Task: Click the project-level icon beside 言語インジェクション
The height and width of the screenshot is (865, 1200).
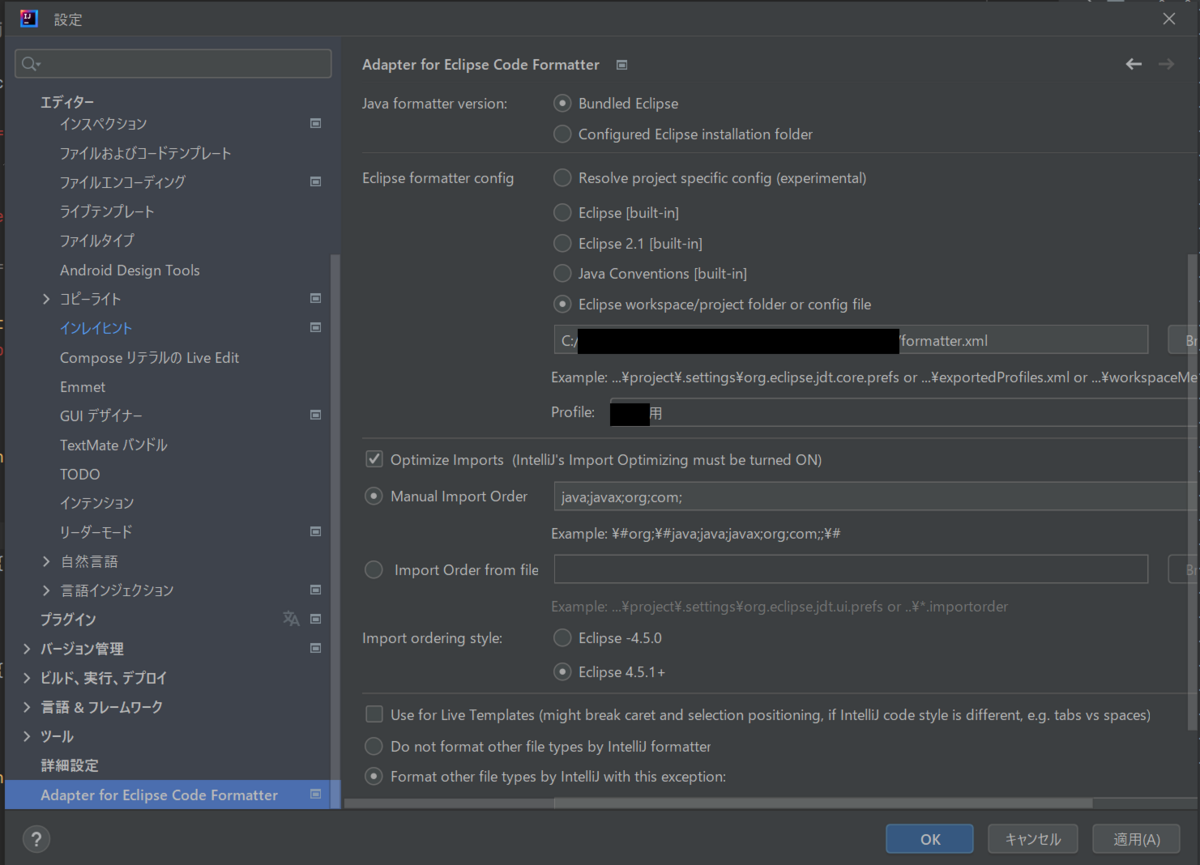Action: click(315, 589)
